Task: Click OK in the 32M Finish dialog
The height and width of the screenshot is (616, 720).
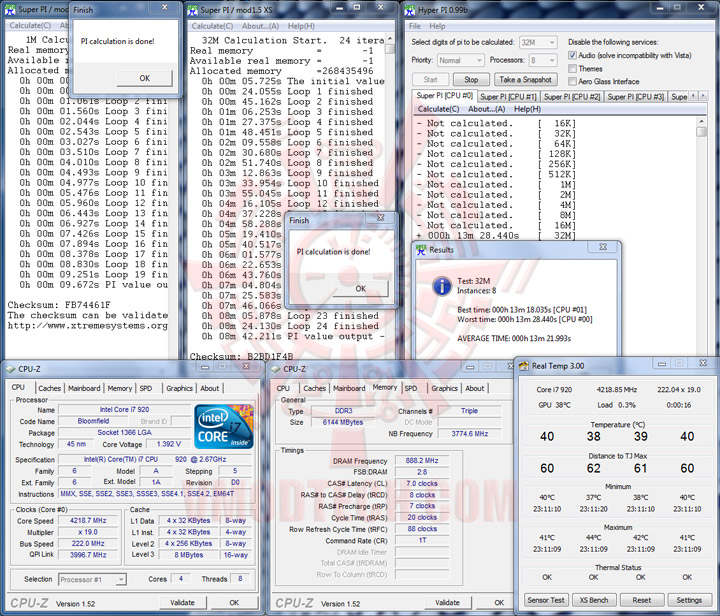Action: [x=360, y=288]
